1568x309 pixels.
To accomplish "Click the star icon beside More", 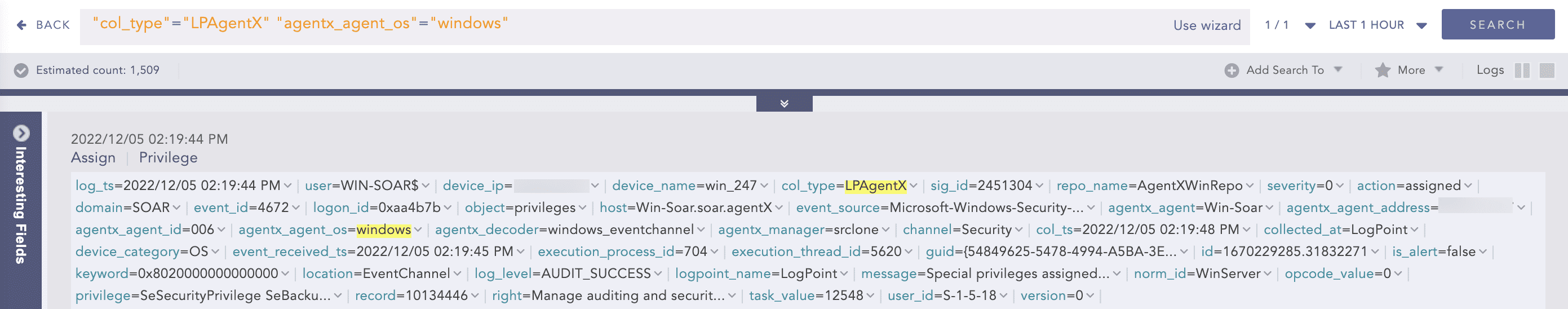I will coord(1382,70).
